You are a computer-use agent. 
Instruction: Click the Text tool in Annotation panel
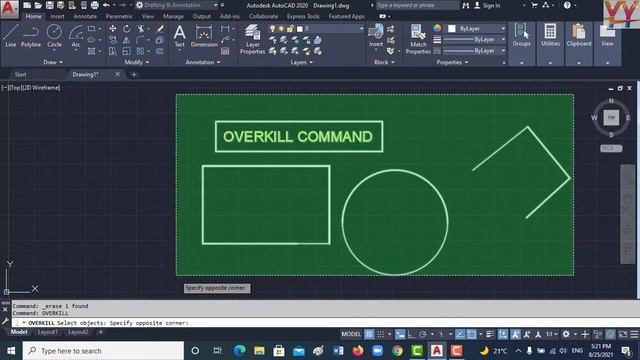pyautogui.click(x=180, y=36)
